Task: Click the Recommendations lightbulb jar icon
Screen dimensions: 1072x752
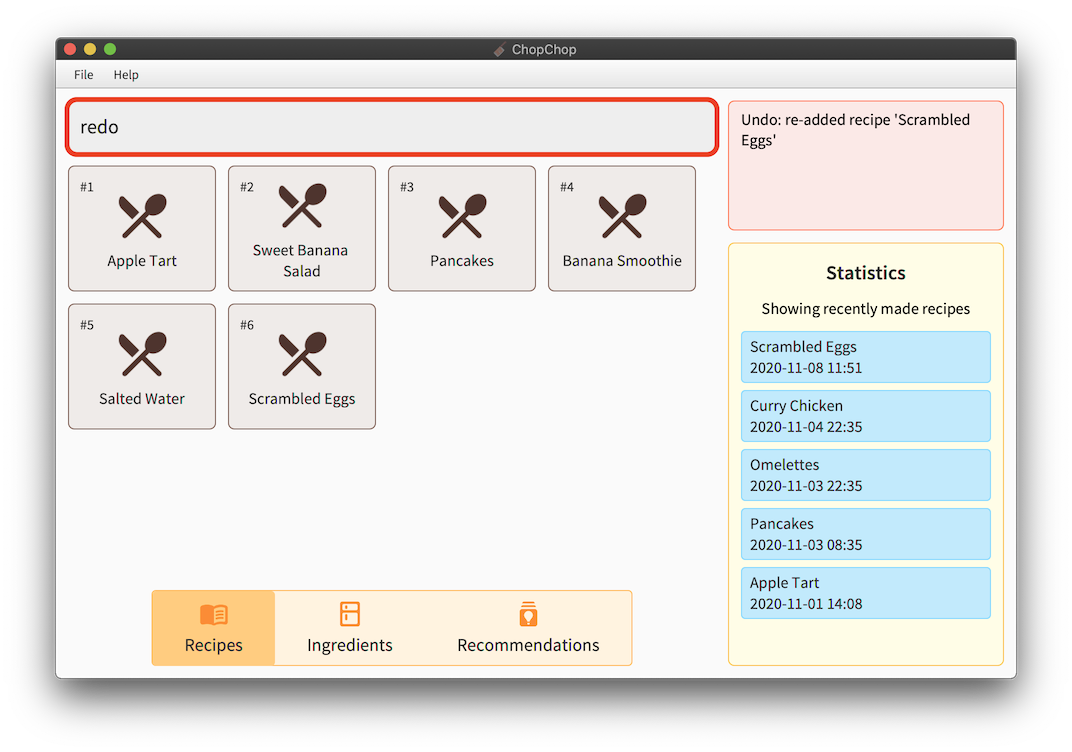Action: [528, 614]
